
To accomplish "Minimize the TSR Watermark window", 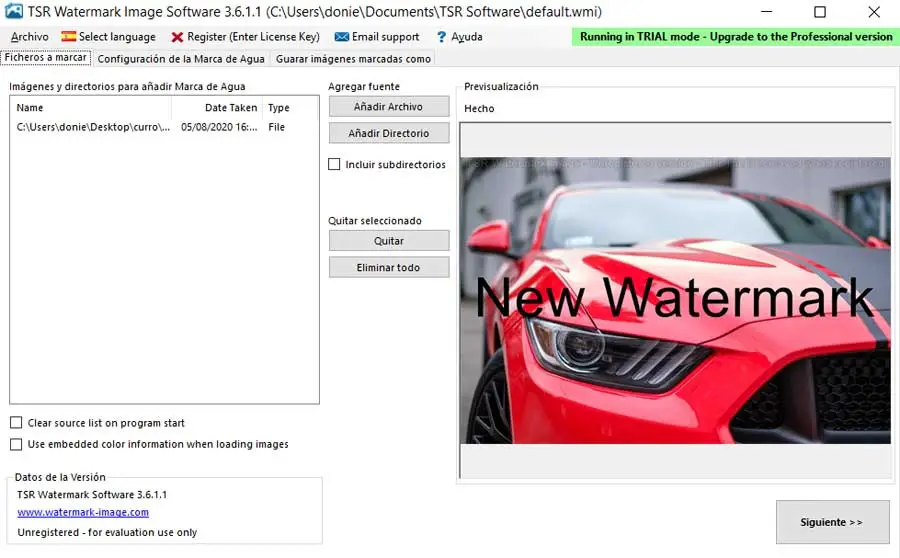I will (x=766, y=11).
